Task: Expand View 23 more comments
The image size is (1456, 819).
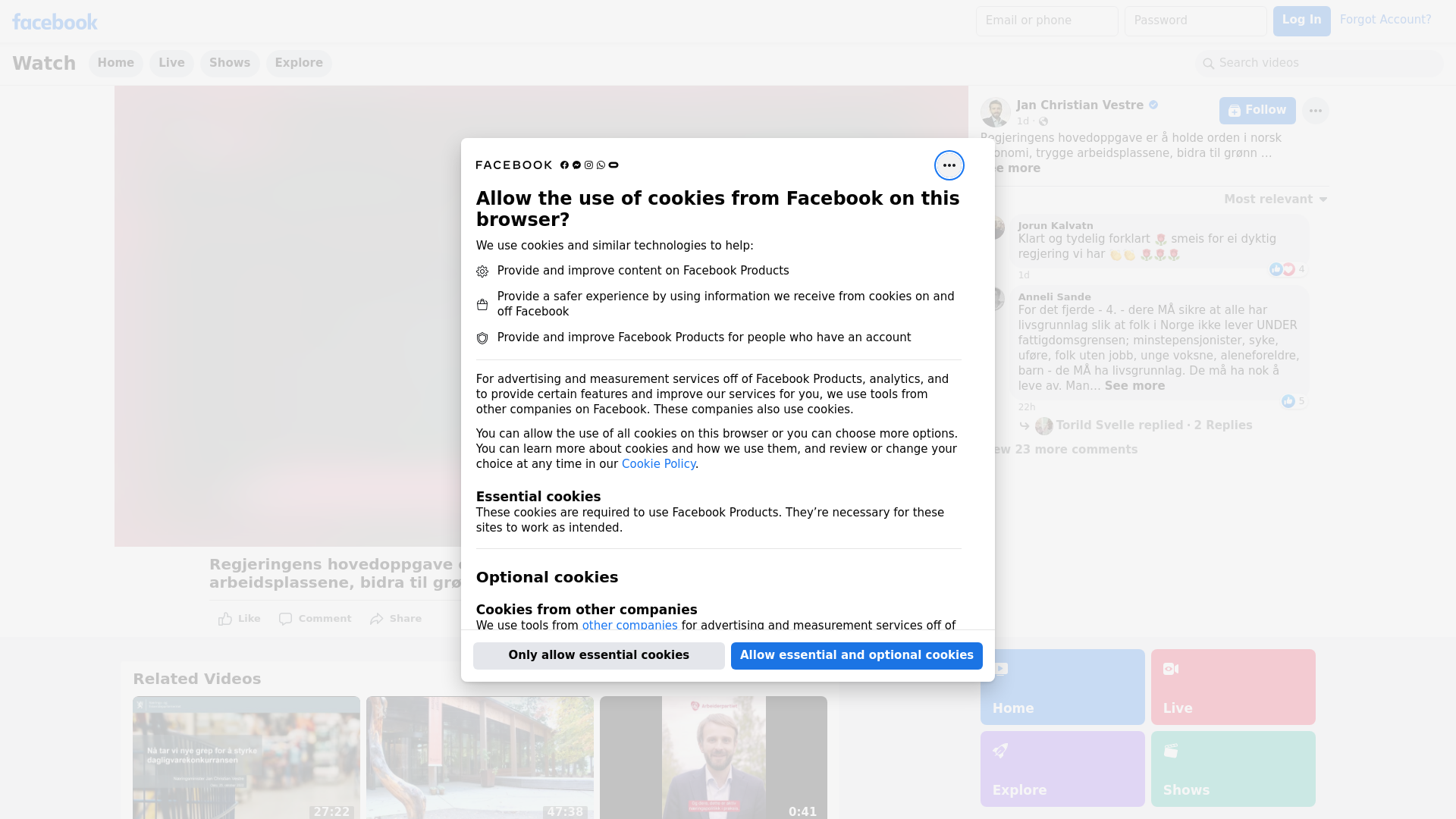Action: (1065, 450)
